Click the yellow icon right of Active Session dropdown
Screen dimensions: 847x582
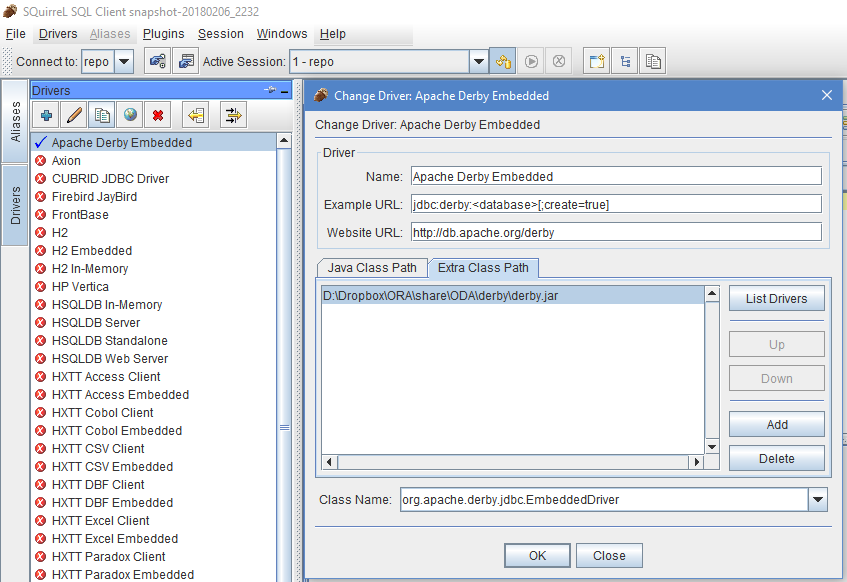click(x=503, y=62)
